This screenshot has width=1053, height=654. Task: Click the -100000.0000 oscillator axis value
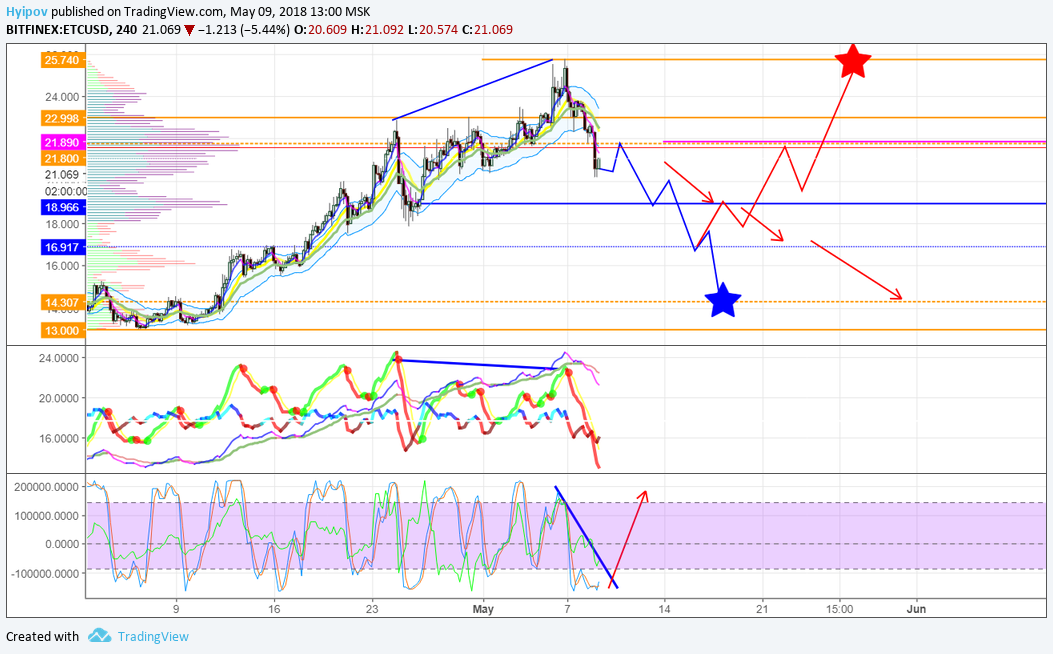(45, 573)
